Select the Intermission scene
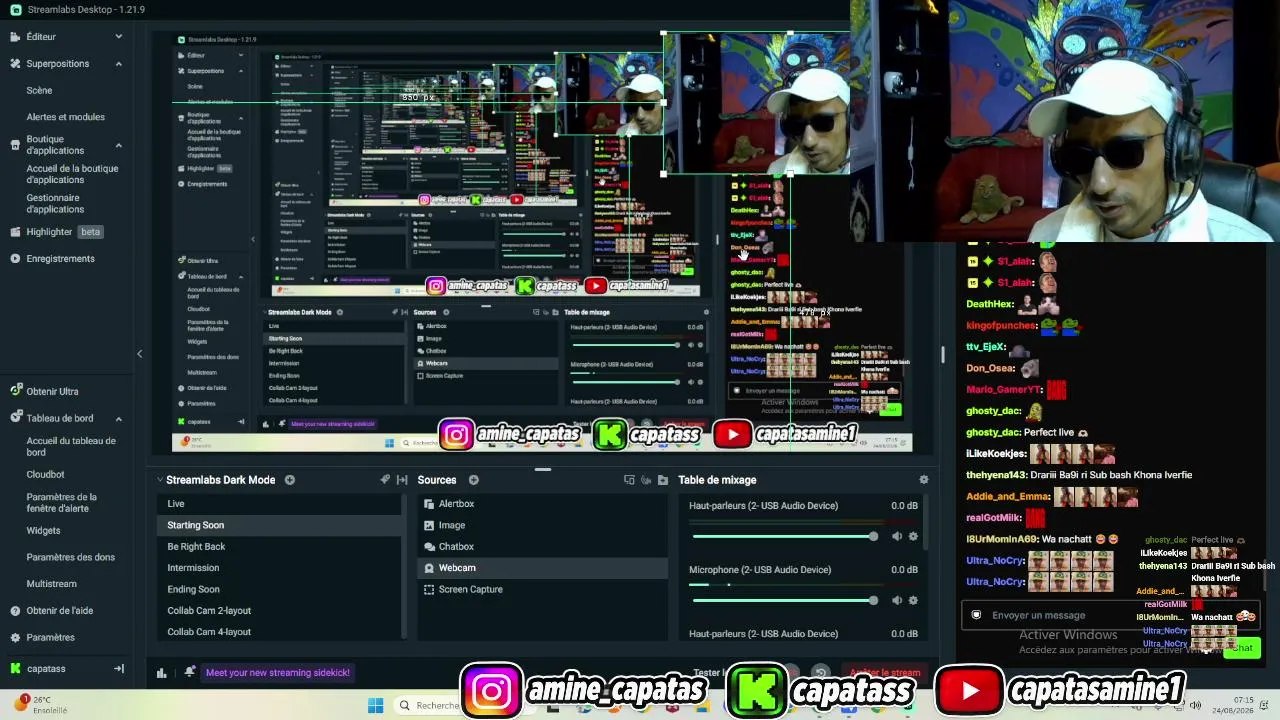The width and height of the screenshot is (1280, 720). tap(279, 568)
